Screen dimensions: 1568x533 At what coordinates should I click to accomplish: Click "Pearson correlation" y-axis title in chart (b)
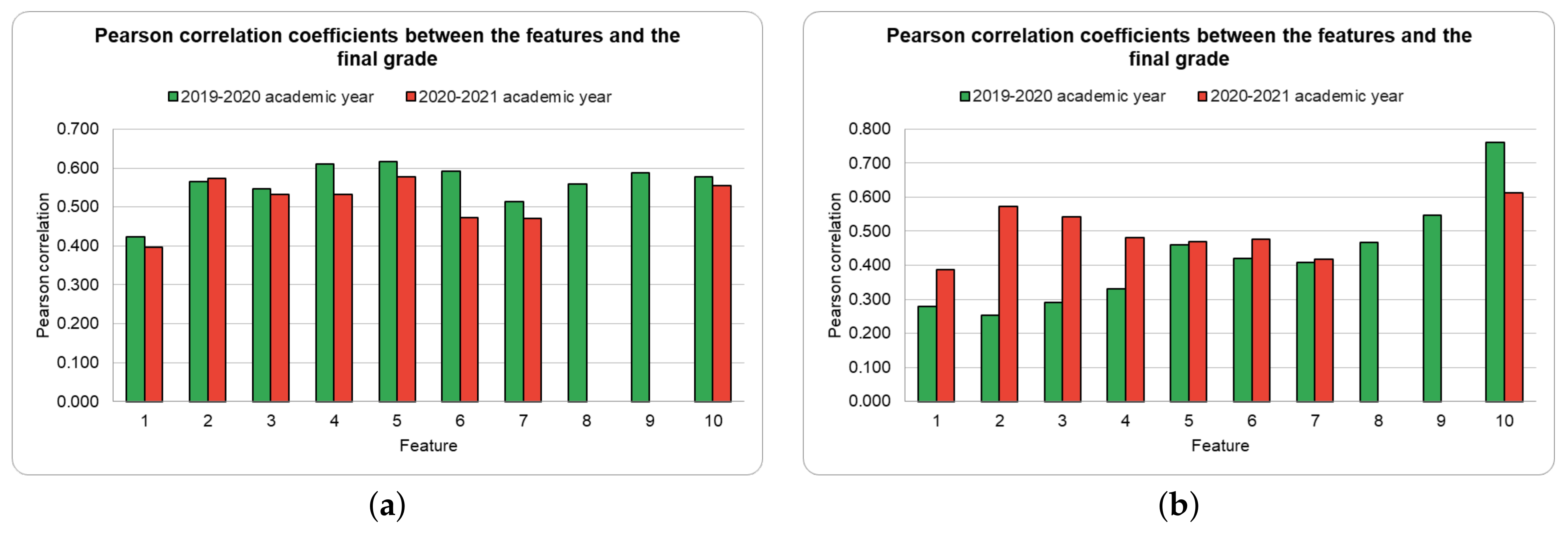click(x=834, y=264)
